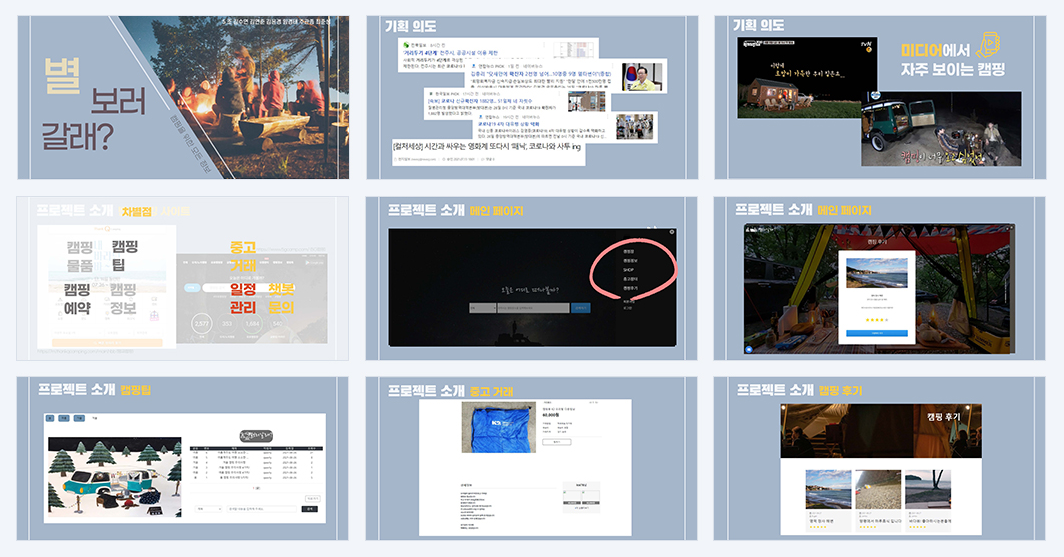Open the '프로젝트 소개 차별점' slide thumbnail
Image resolution: width=1064 pixels, height=557 pixels.
pyautogui.click(x=183, y=278)
